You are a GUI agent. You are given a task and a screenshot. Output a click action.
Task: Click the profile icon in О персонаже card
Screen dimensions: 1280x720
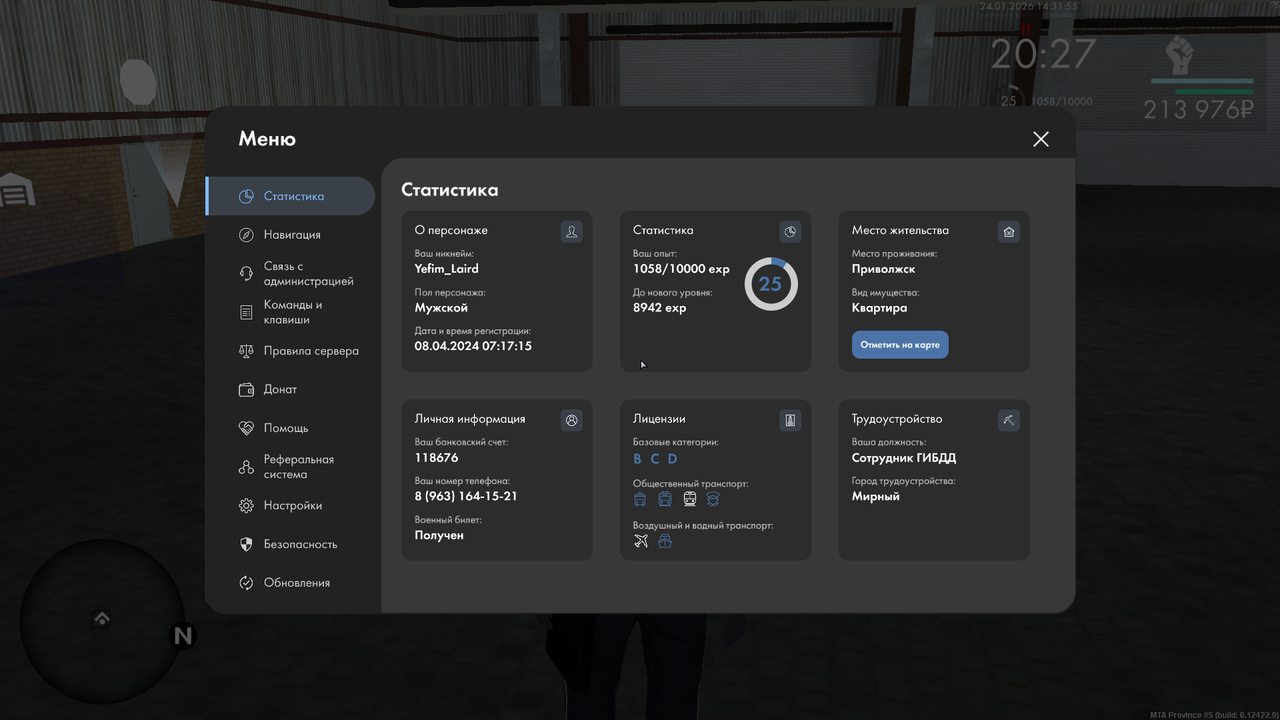(571, 232)
